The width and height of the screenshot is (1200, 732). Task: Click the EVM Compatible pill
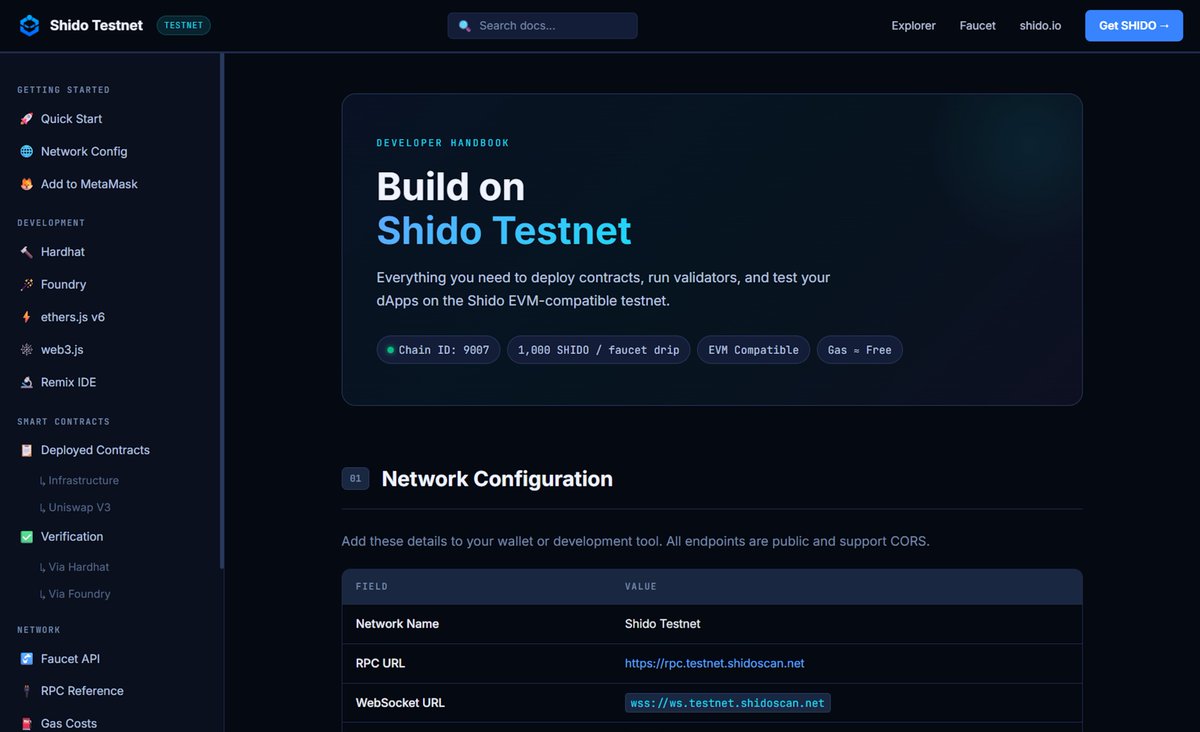pos(753,350)
